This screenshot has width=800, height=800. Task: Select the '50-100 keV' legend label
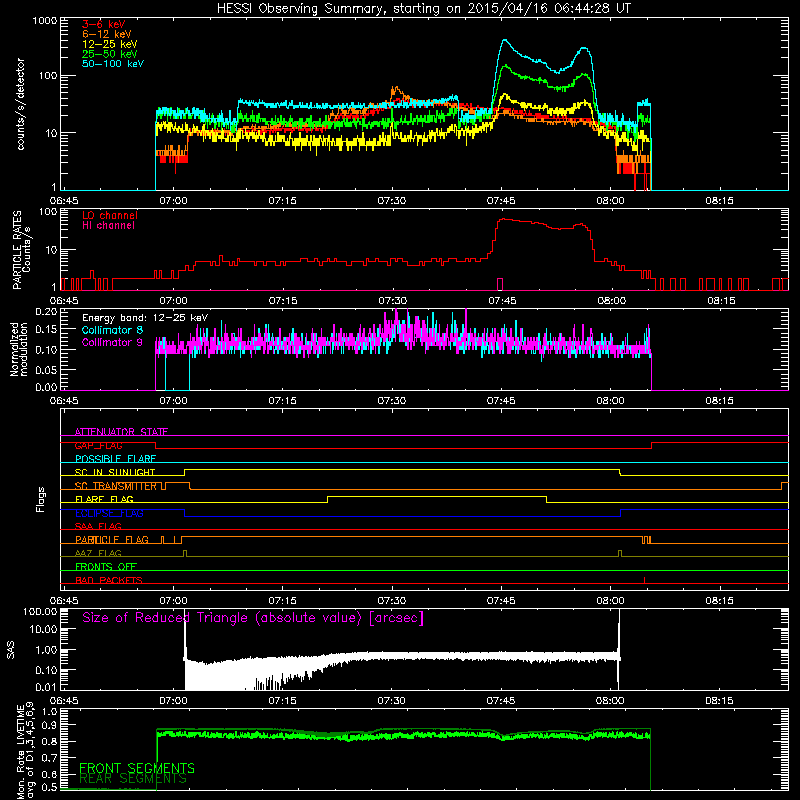(x=113, y=64)
